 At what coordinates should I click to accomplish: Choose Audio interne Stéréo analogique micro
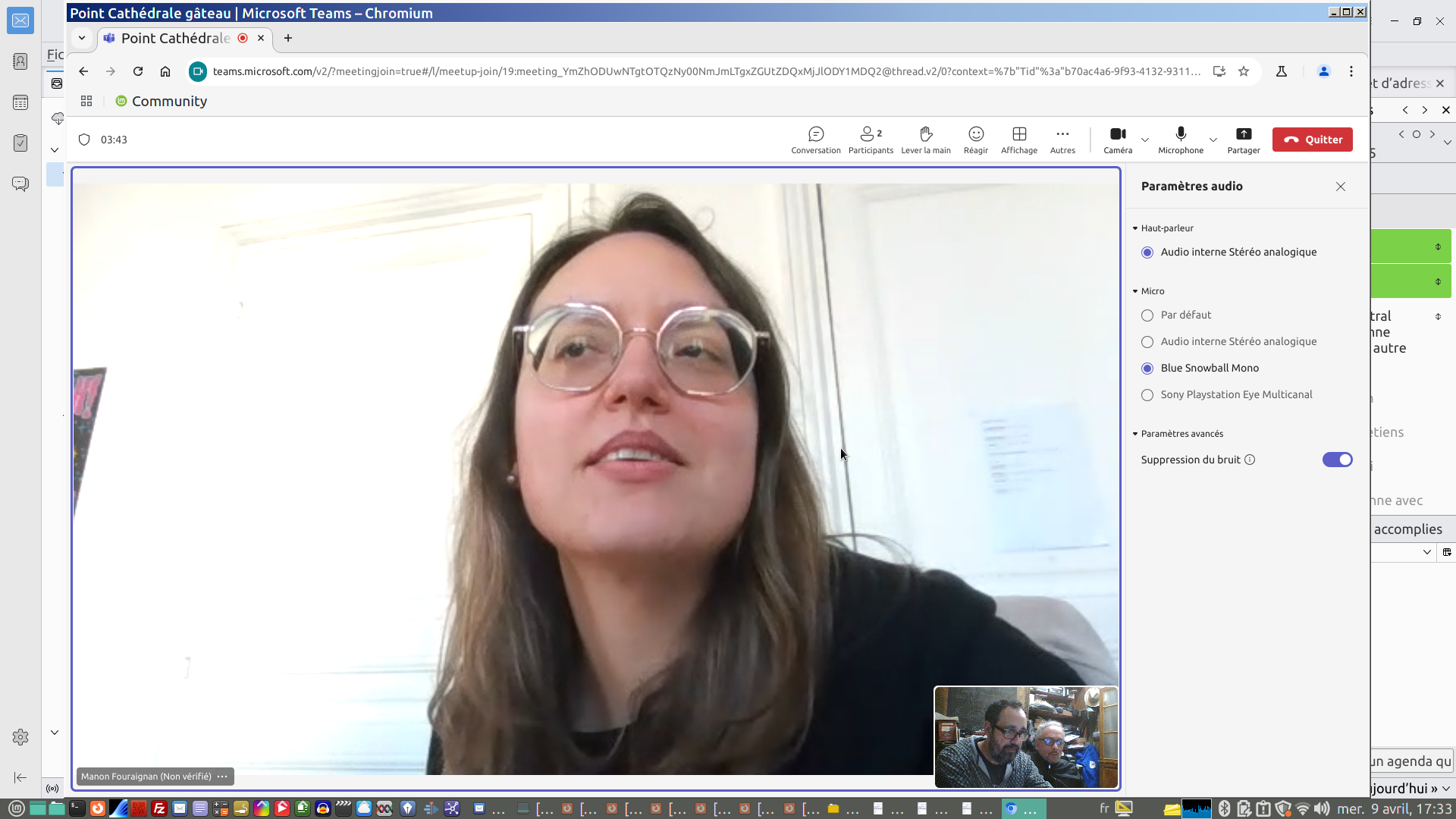tap(1147, 342)
